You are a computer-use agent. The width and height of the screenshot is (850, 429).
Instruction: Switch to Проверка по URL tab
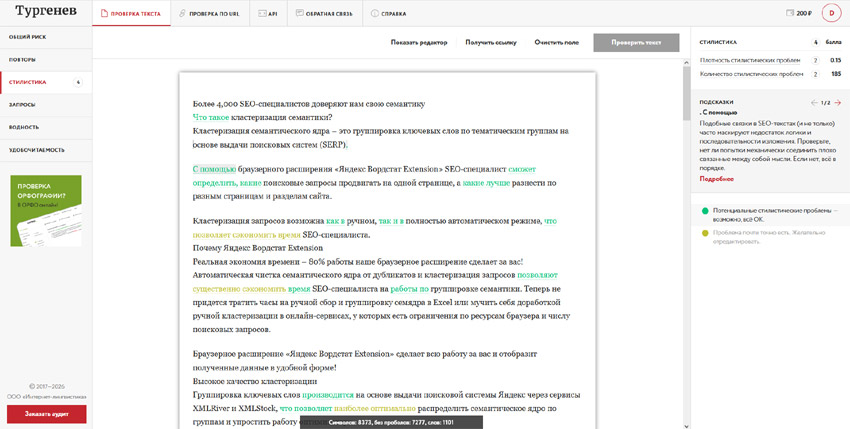coord(210,14)
